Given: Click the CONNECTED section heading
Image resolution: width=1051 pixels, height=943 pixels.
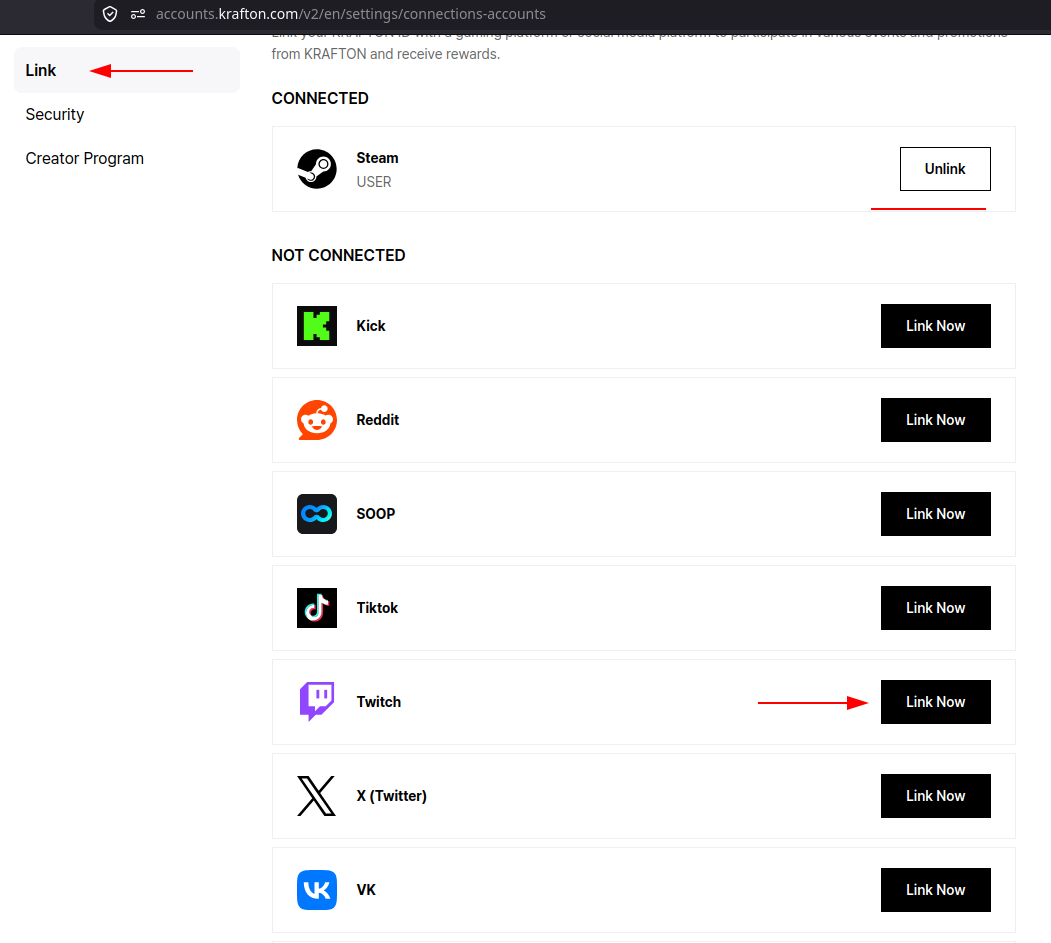Looking at the screenshot, I should (320, 99).
